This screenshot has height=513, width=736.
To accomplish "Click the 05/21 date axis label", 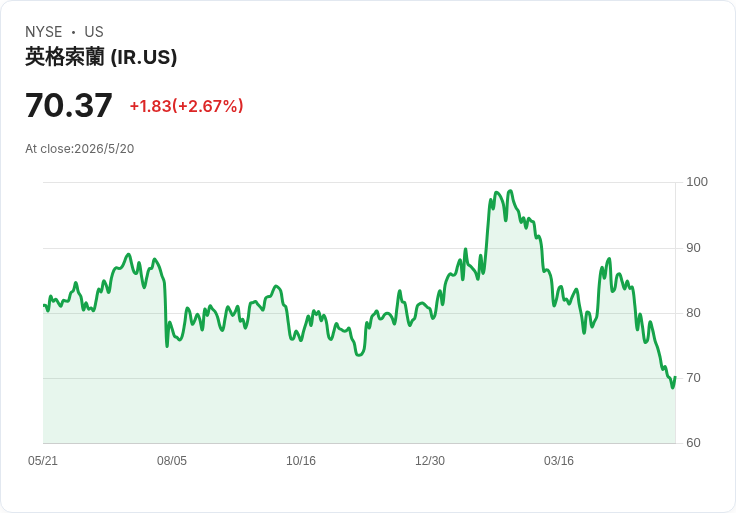I will point(43,461).
